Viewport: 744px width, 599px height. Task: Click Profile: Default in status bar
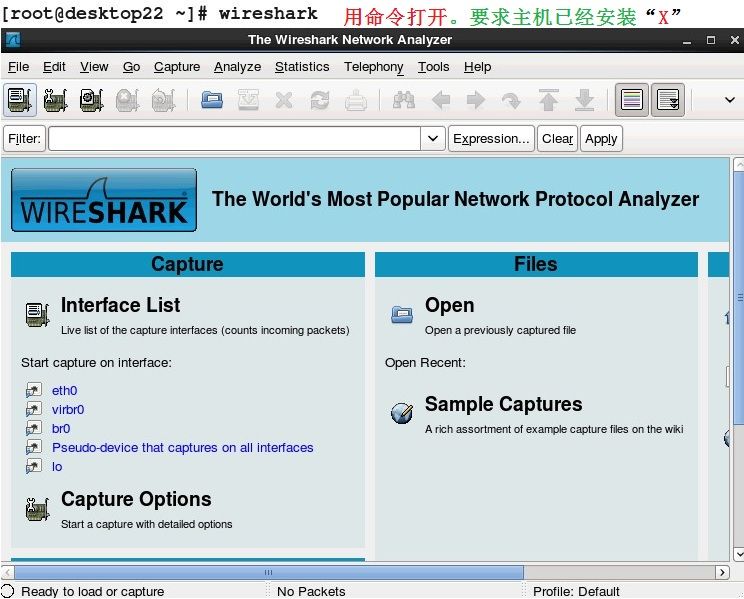point(576,591)
